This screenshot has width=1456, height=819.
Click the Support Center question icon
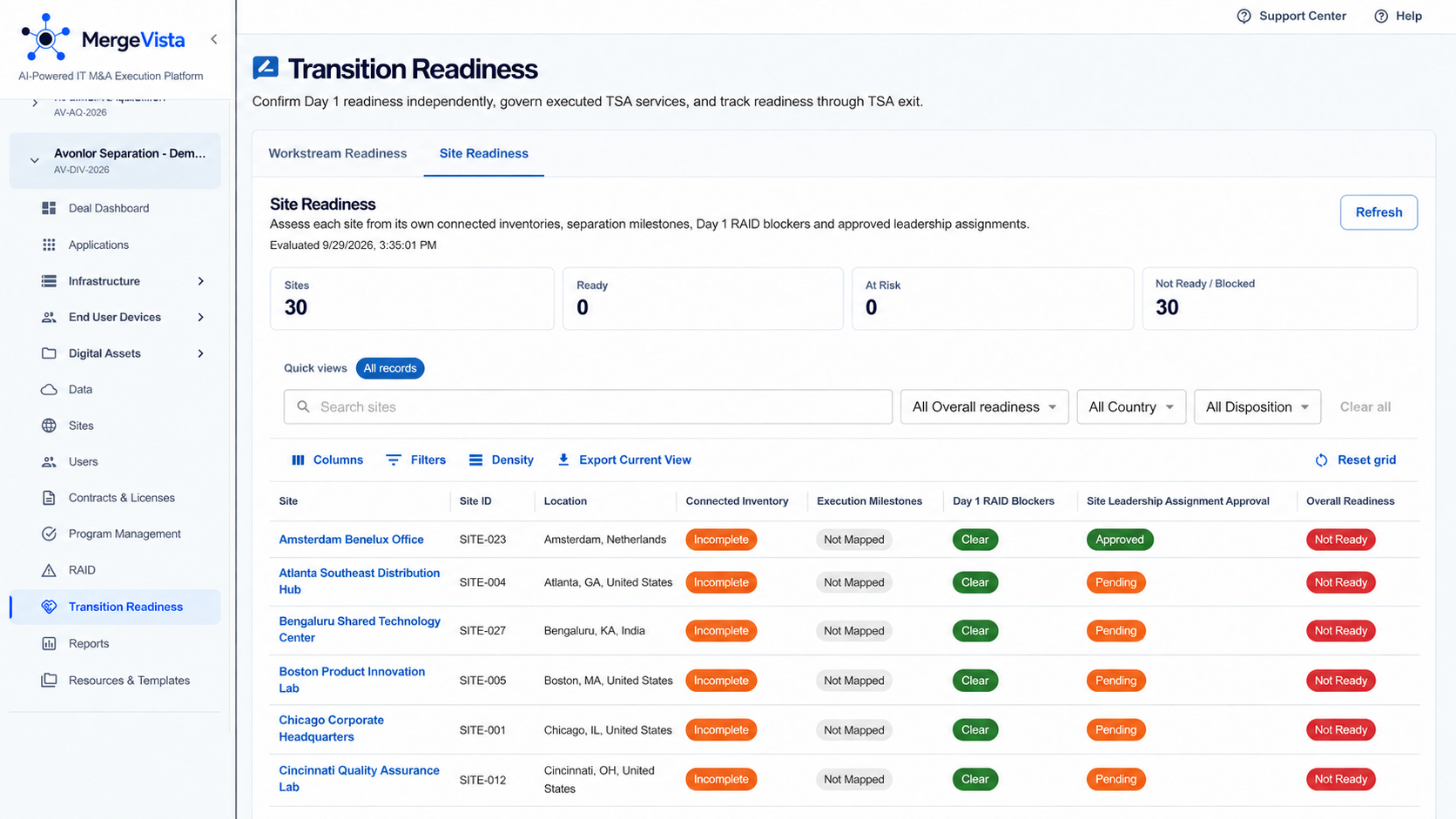[x=1244, y=16]
